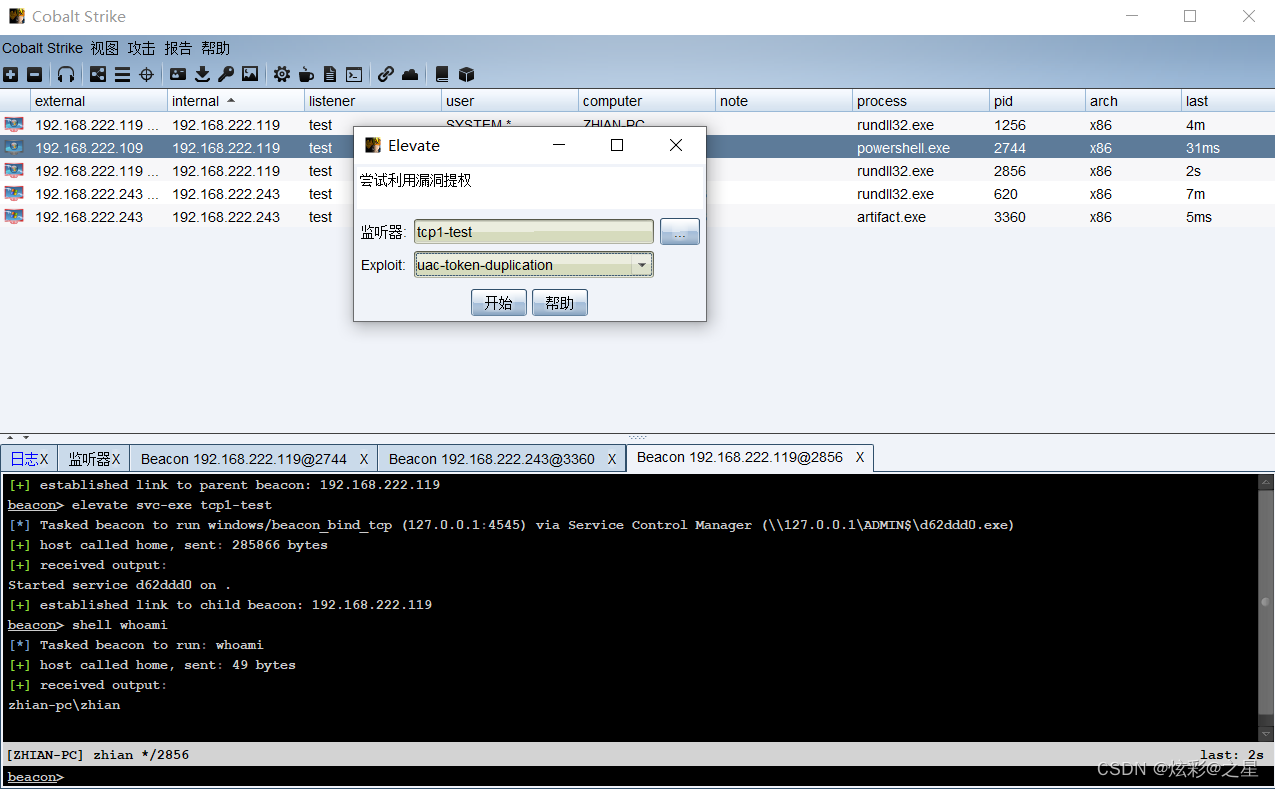This screenshot has width=1275, height=789.
Task: Open the 攻击 menu
Action: 141,48
